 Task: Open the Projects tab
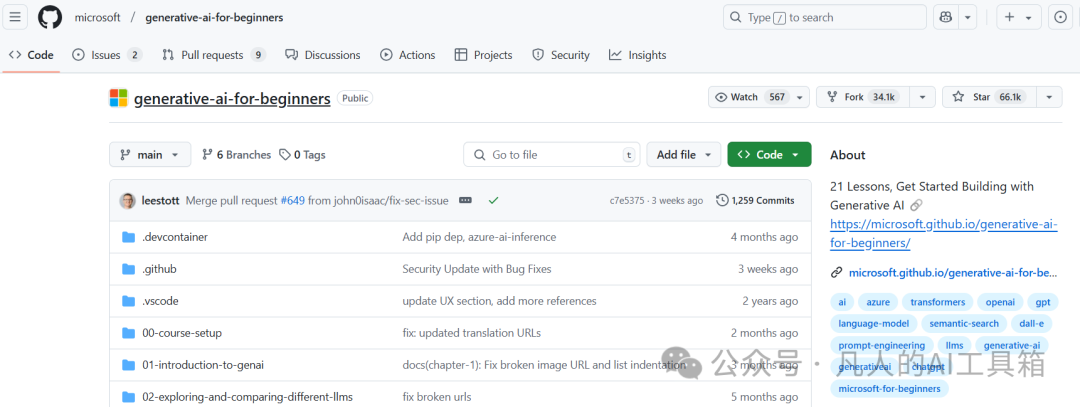[484, 55]
